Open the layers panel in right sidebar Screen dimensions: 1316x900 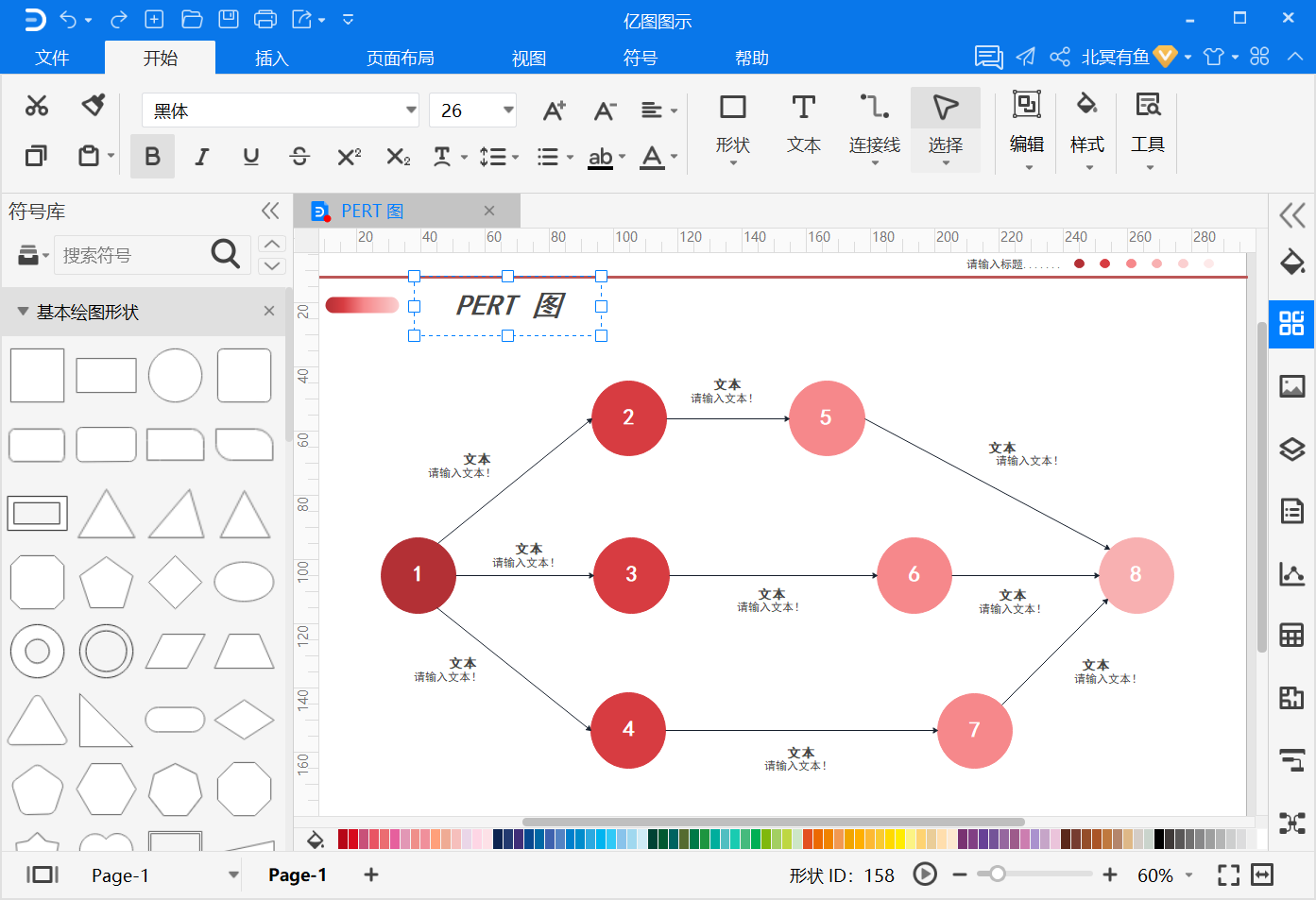pyautogui.click(x=1291, y=449)
